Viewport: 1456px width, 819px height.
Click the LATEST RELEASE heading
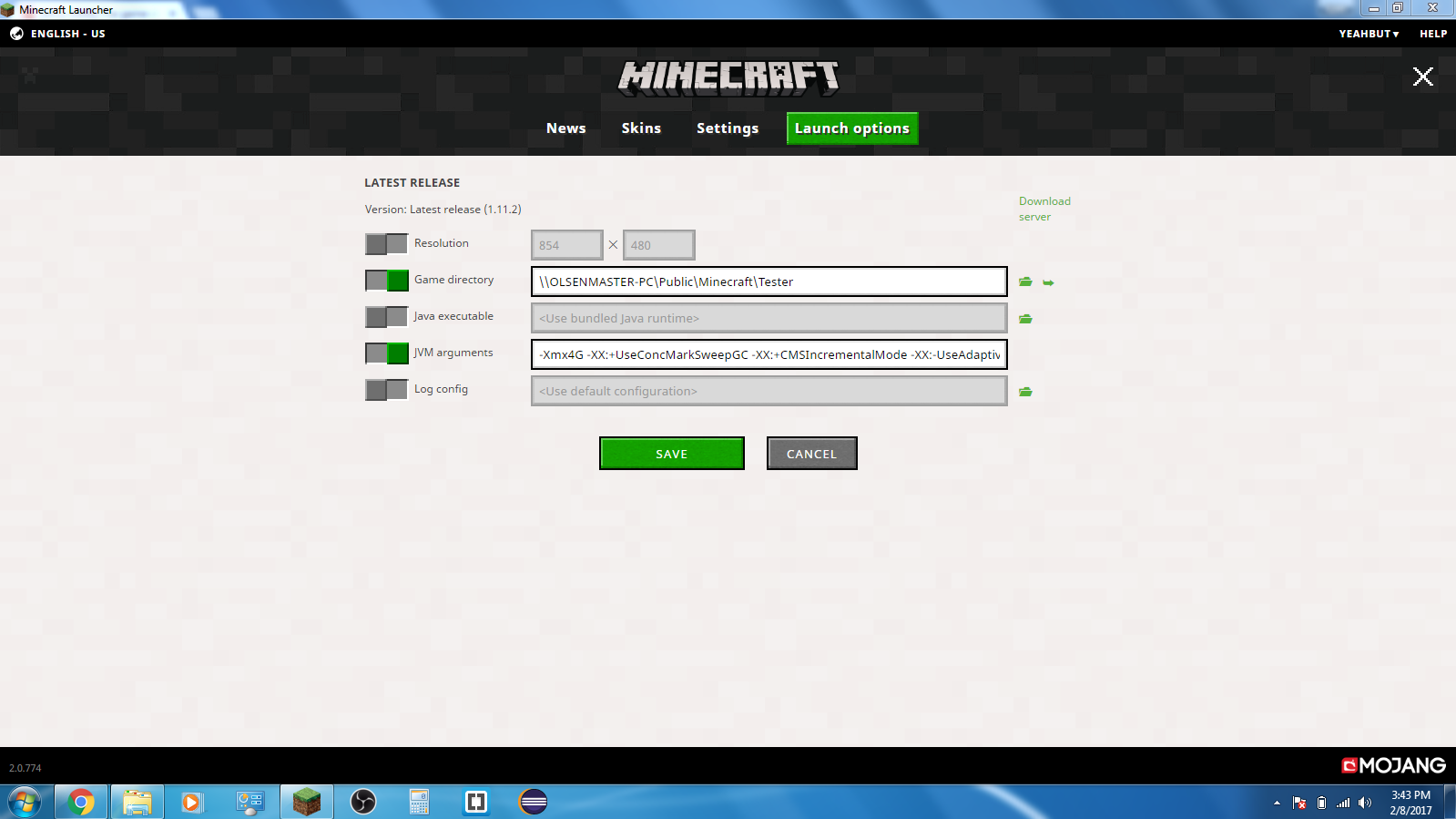click(x=412, y=183)
